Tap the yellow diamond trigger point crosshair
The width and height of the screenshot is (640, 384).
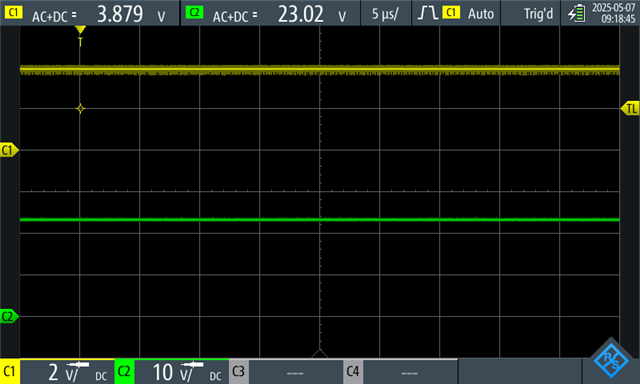(x=80, y=109)
